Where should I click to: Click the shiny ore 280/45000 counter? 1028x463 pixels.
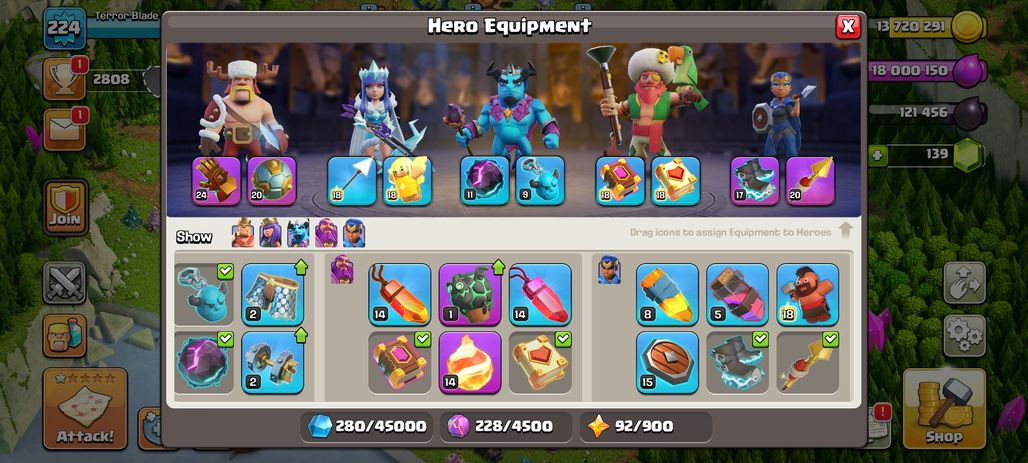368,426
